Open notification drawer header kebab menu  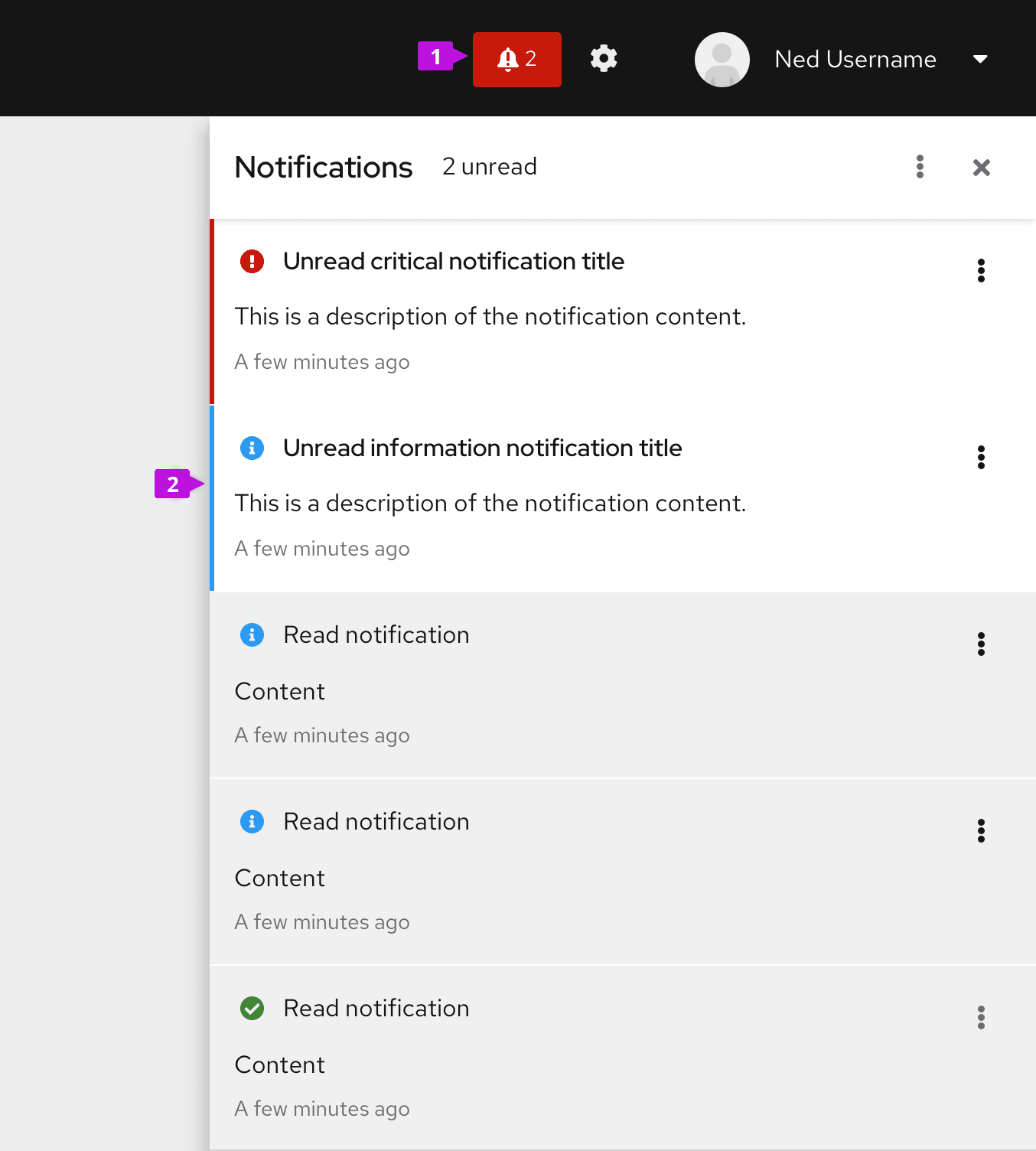920,167
